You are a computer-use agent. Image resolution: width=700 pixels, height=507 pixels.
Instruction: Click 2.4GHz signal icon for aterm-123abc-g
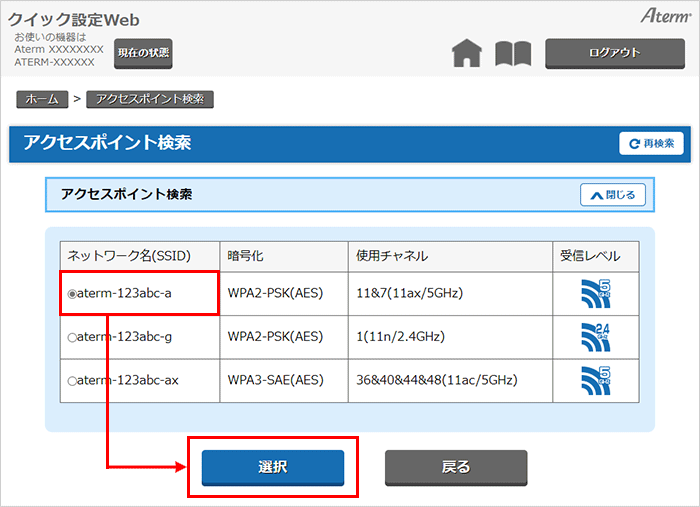pos(595,337)
